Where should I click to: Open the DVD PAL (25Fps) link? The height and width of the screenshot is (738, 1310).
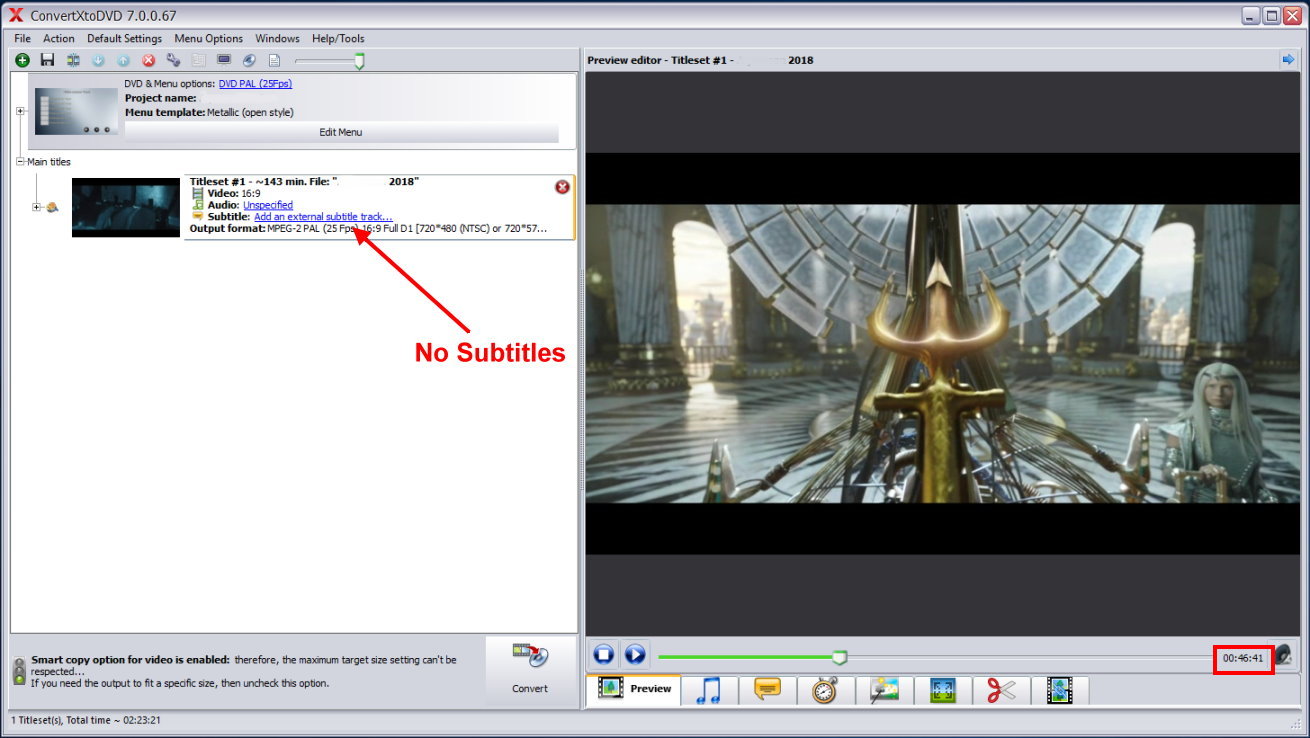coord(255,84)
